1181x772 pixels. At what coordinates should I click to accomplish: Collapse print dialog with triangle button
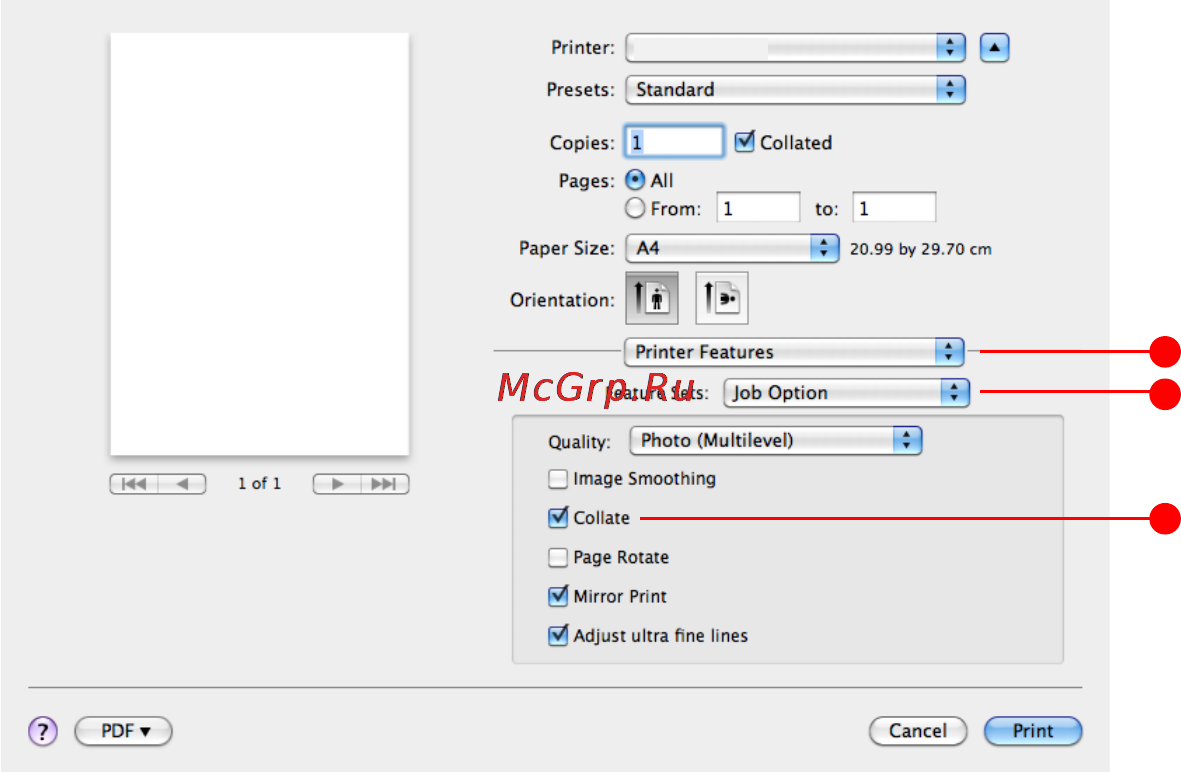(994, 47)
